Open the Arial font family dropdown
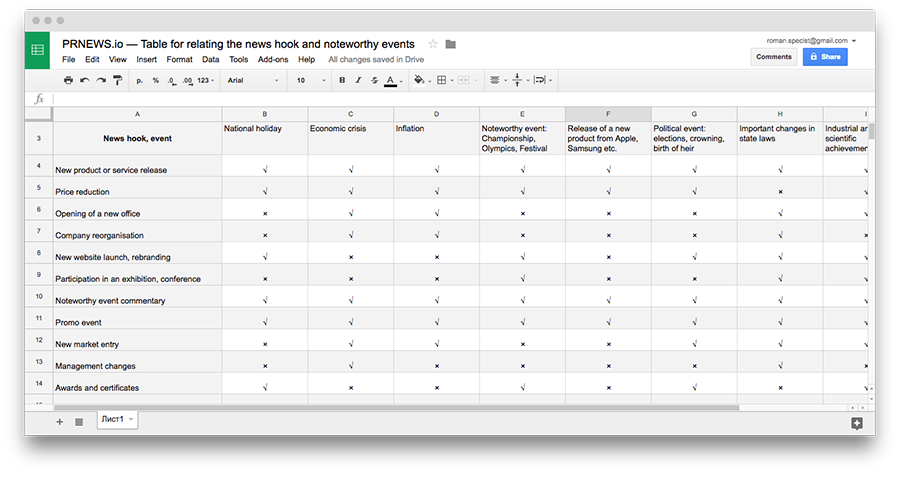This screenshot has height=479, width=900. [x=253, y=81]
